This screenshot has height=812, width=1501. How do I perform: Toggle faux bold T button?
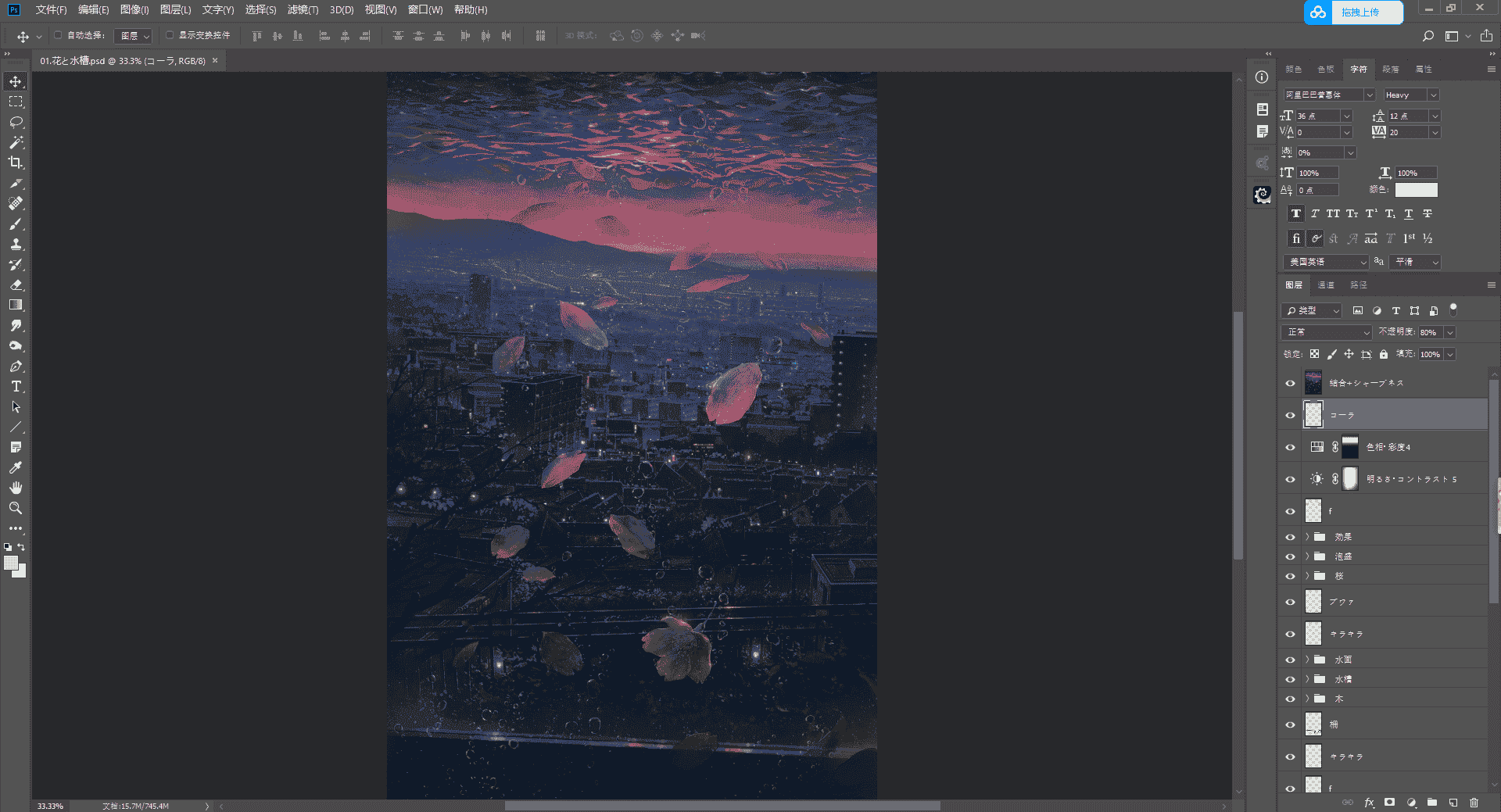point(1296,213)
